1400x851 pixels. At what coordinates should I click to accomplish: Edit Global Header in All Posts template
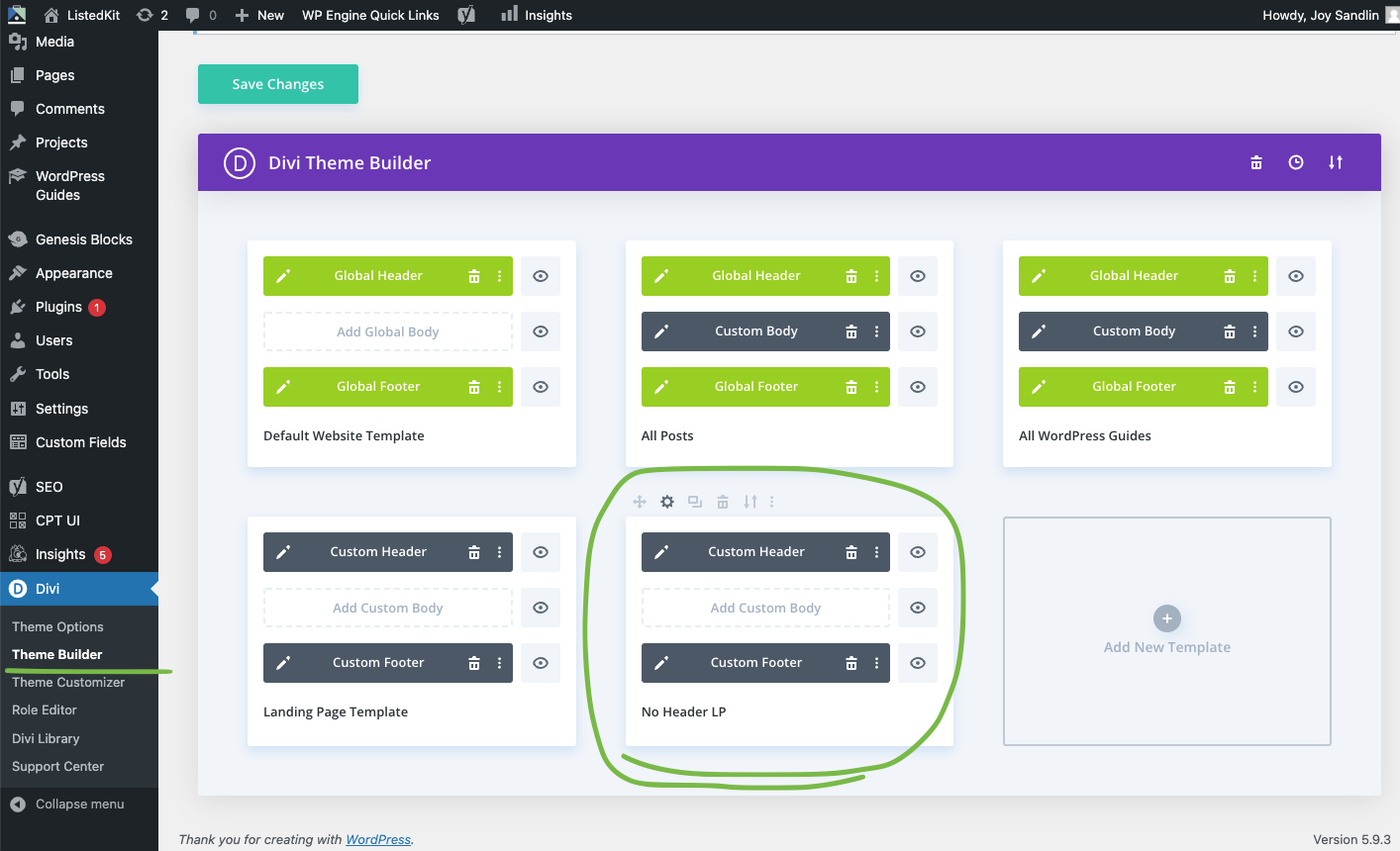[x=661, y=276]
